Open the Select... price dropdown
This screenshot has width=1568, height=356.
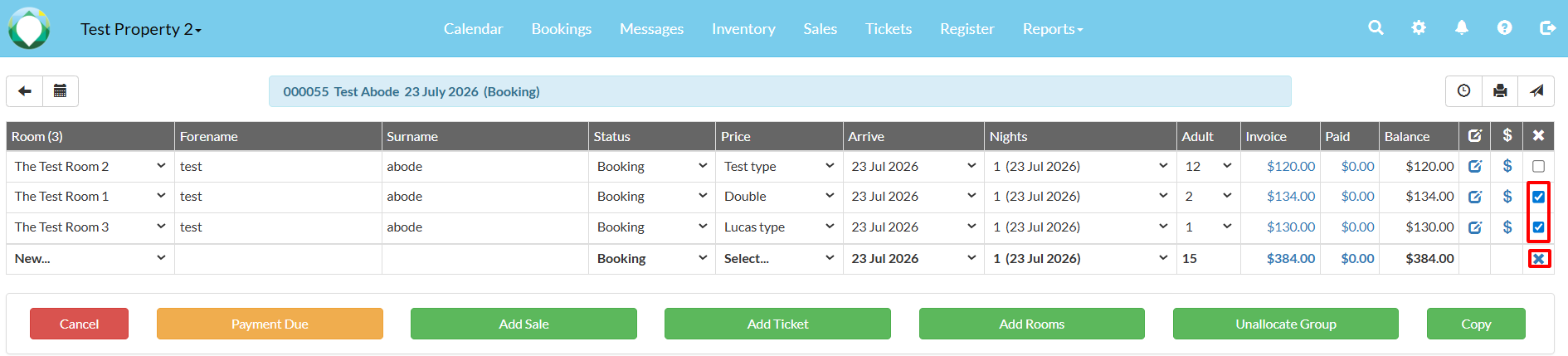779,259
